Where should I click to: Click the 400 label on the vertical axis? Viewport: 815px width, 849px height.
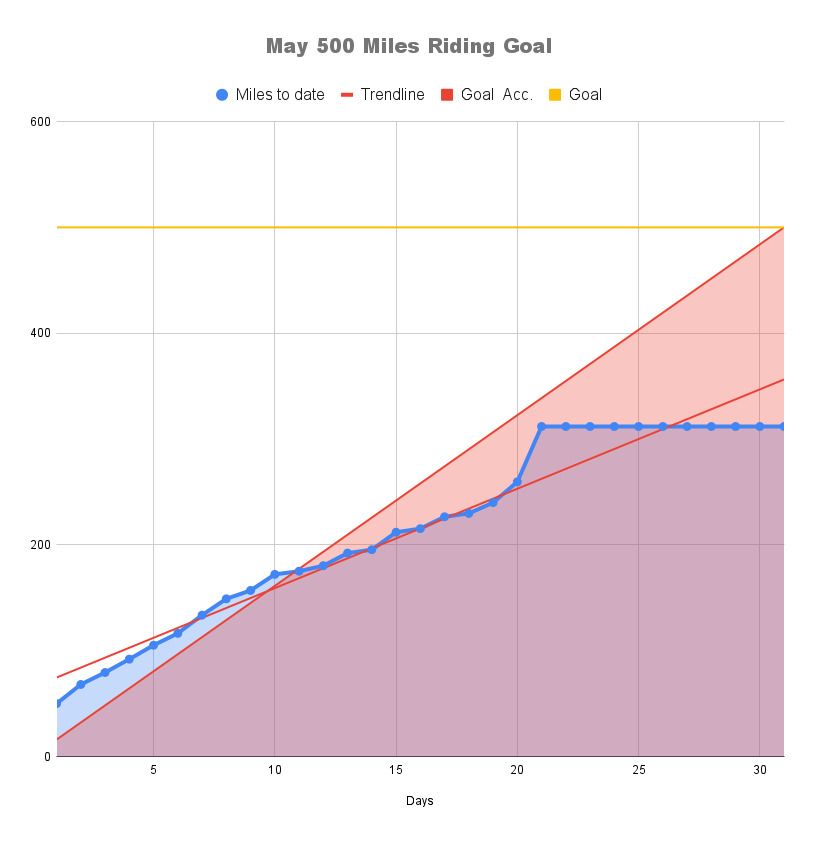[x=40, y=333]
